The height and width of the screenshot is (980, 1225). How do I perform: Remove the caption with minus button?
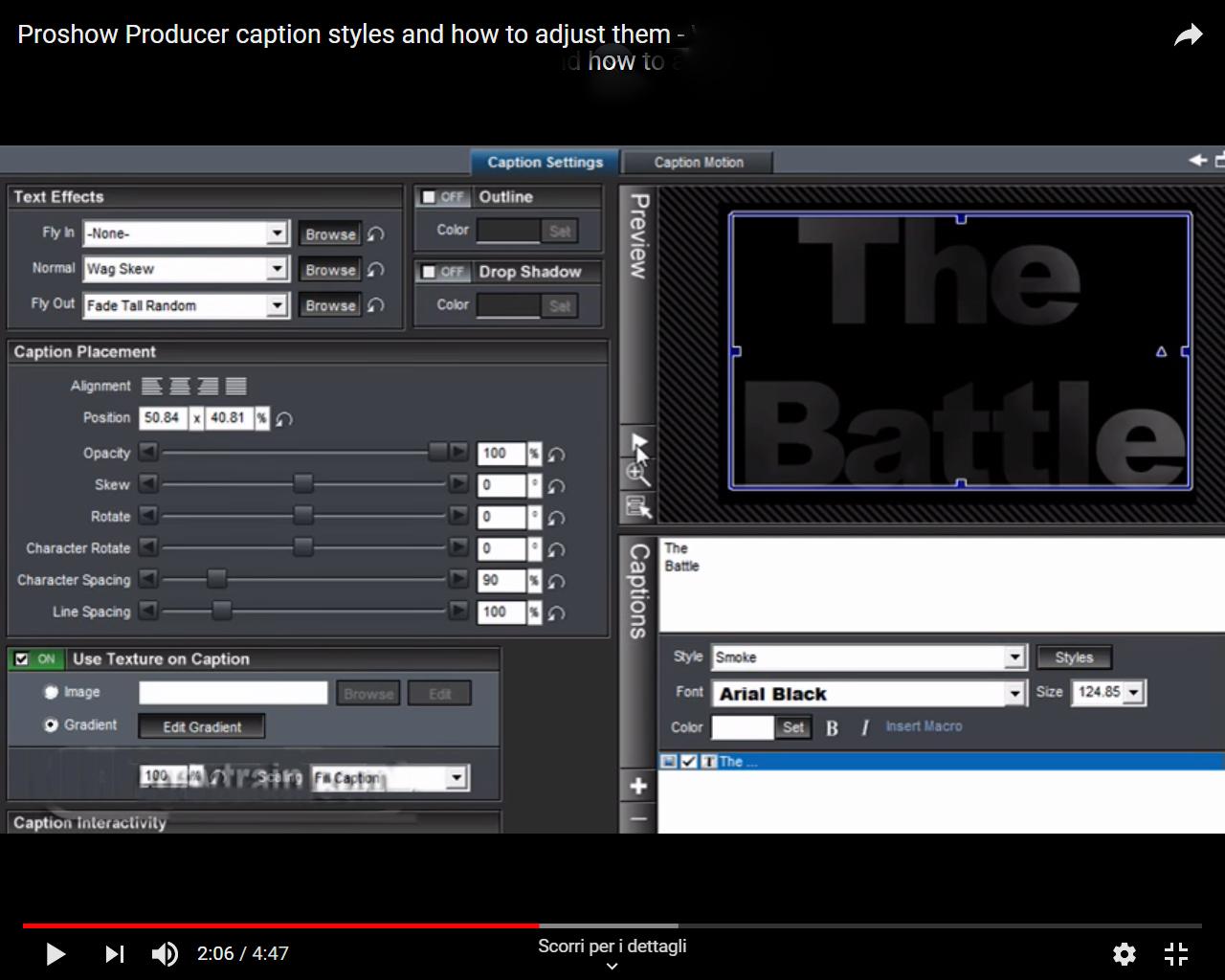tap(638, 819)
